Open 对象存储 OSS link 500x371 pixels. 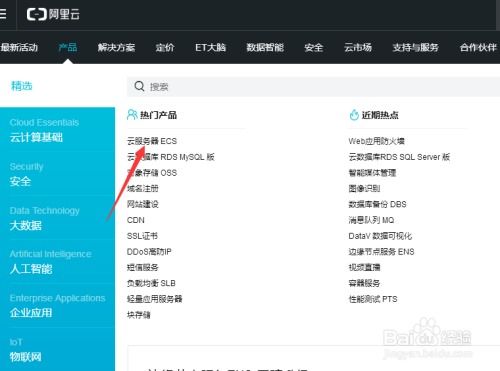[x=152, y=173]
